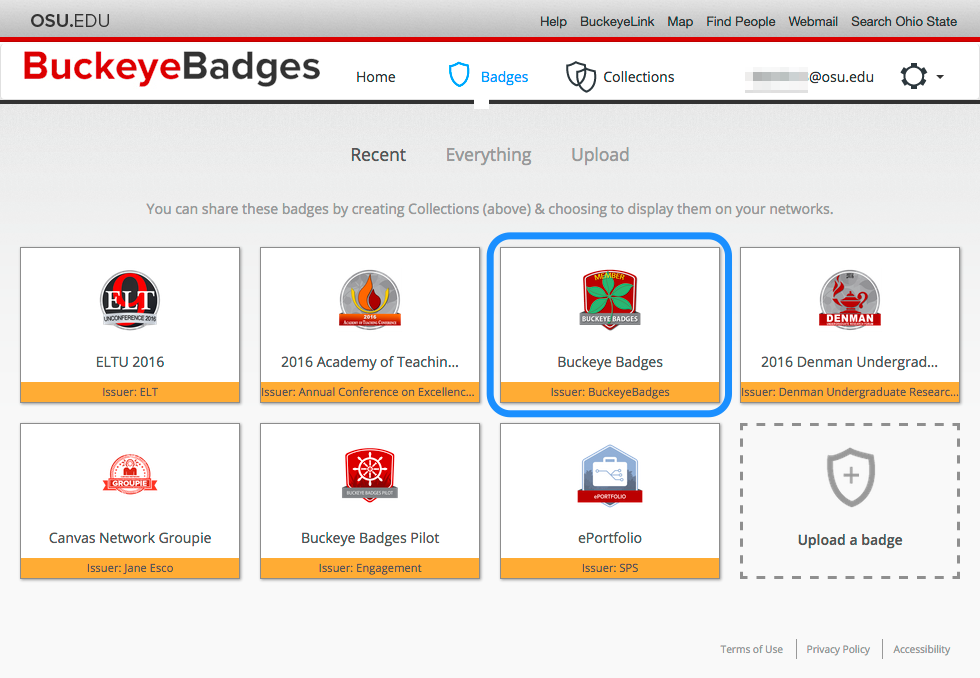Open Privacy Policy link
This screenshot has width=980, height=678.
point(838,649)
